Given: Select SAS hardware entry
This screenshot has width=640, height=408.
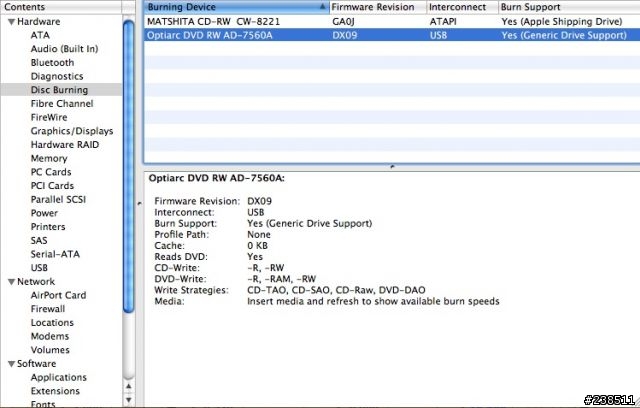Looking at the screenshot, I should [39, 240].
